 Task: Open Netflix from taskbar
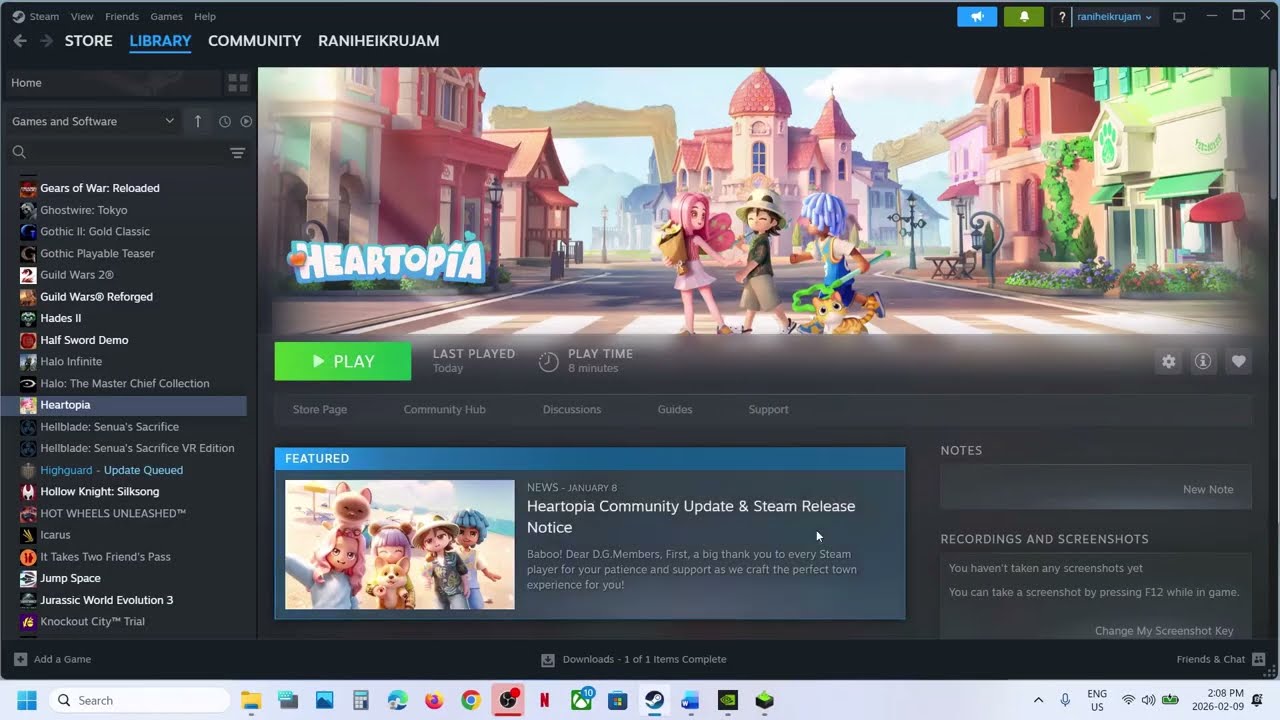(545, 700)
